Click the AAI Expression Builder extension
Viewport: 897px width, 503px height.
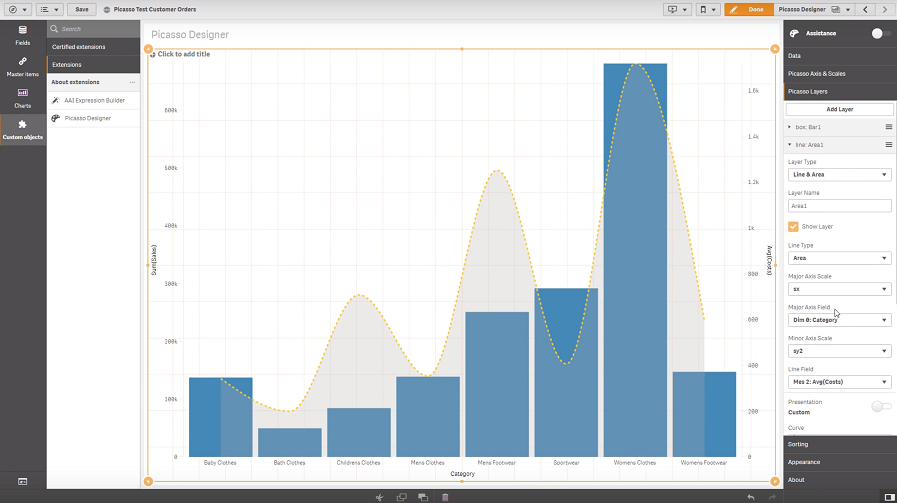[94, 100]
